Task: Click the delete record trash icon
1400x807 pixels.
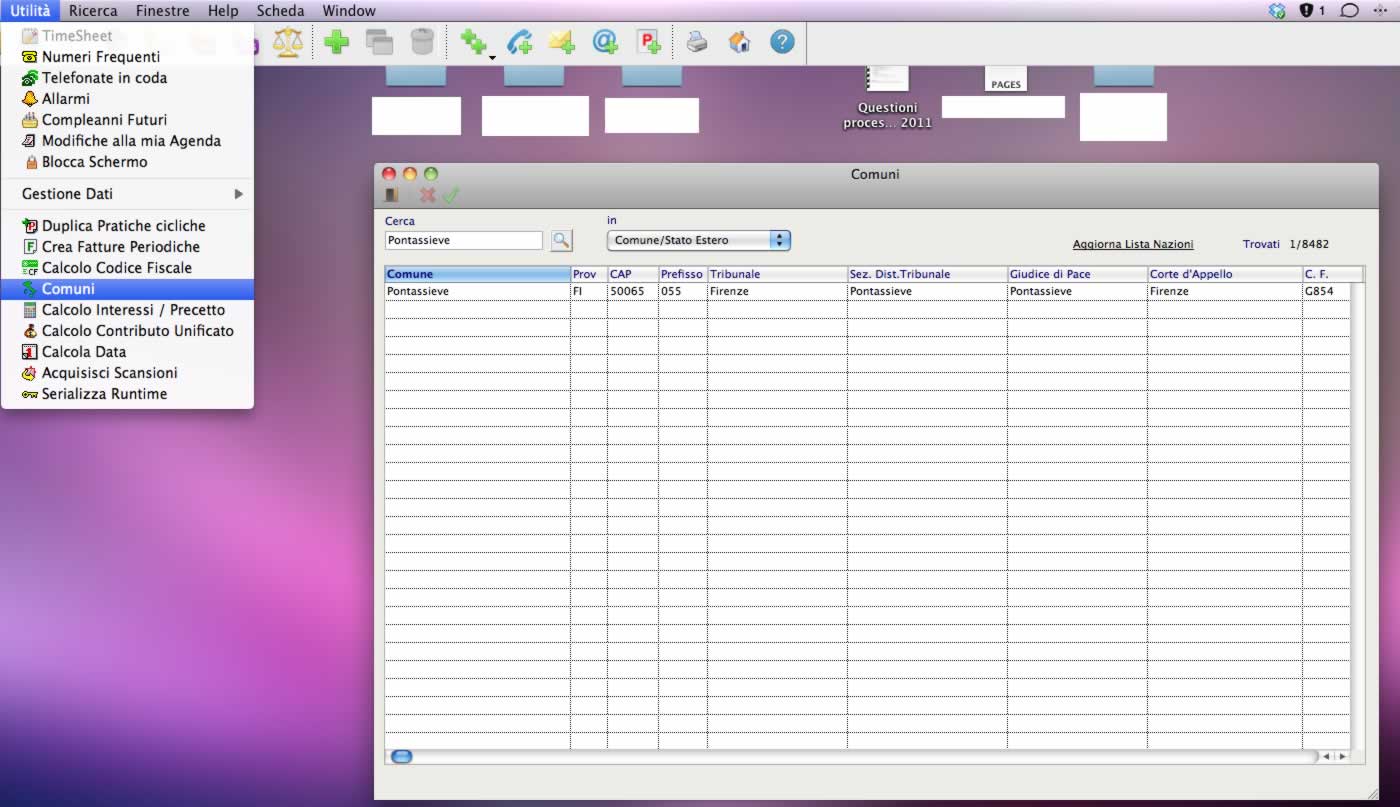Action: pyautogui.click(x=423, y=42)
